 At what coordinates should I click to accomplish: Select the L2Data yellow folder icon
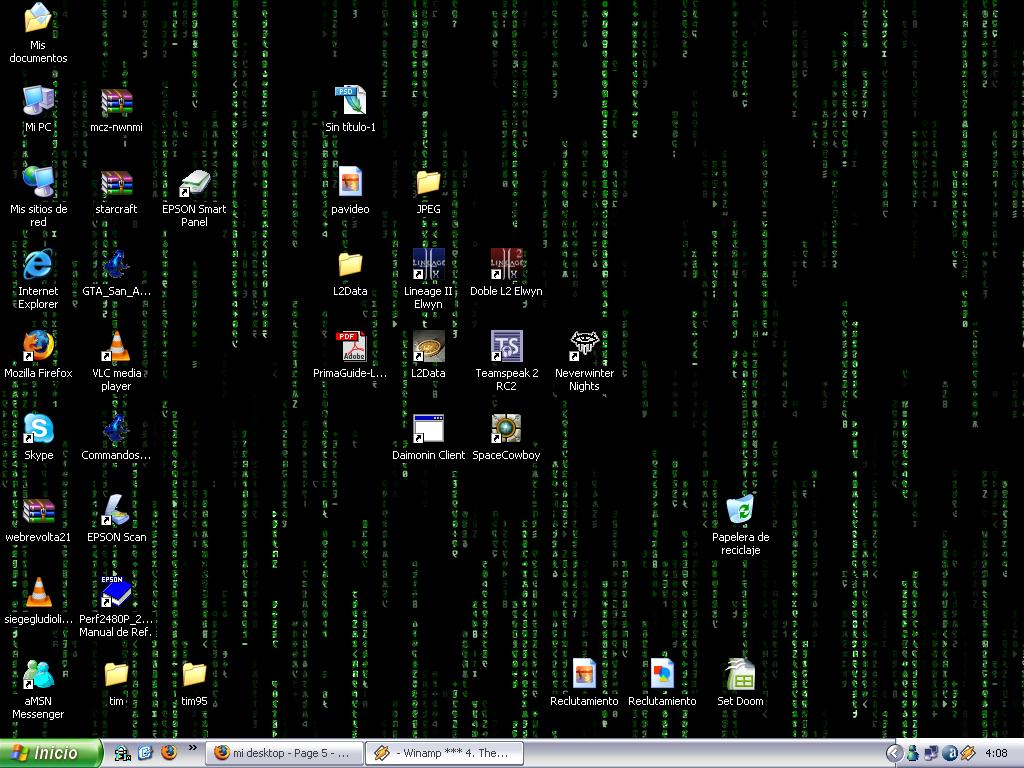[350, 273]
